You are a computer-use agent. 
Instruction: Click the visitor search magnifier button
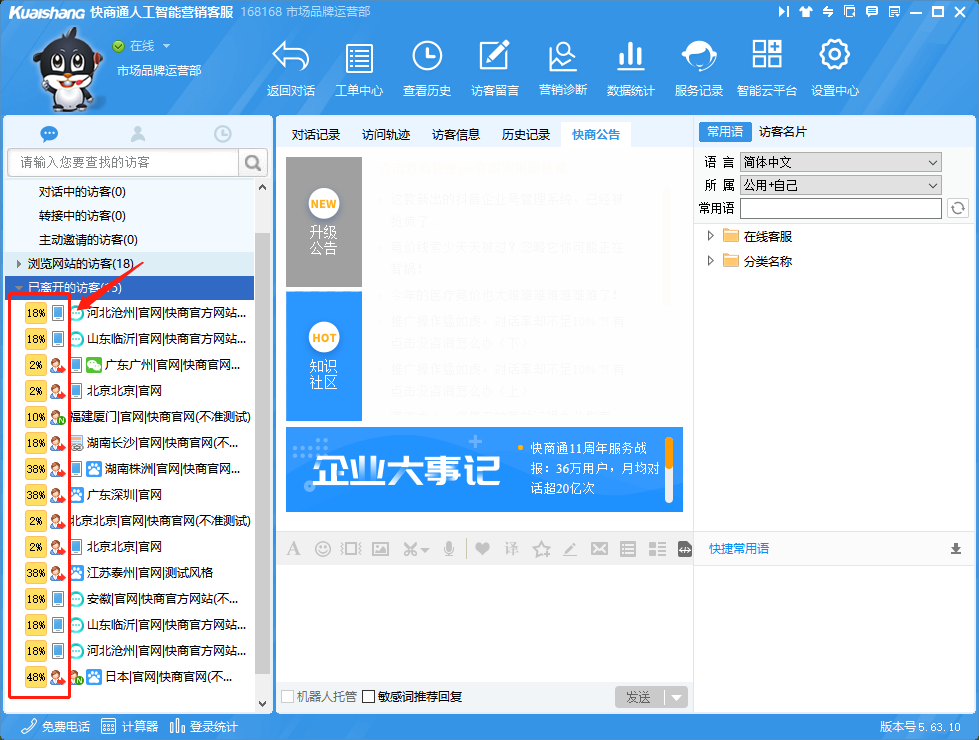(x=253, y=163)
